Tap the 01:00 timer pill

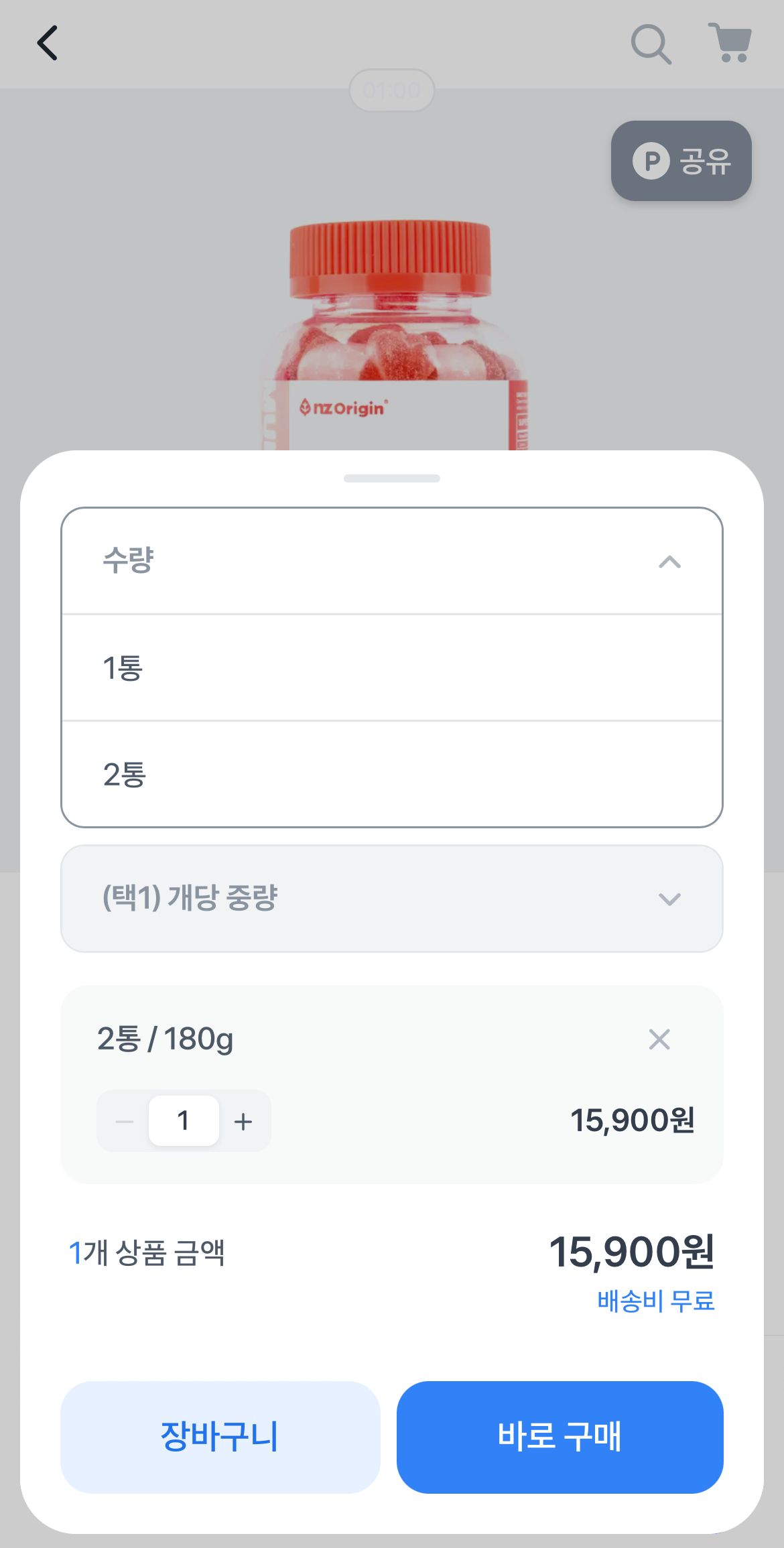(x=392, y=90)
